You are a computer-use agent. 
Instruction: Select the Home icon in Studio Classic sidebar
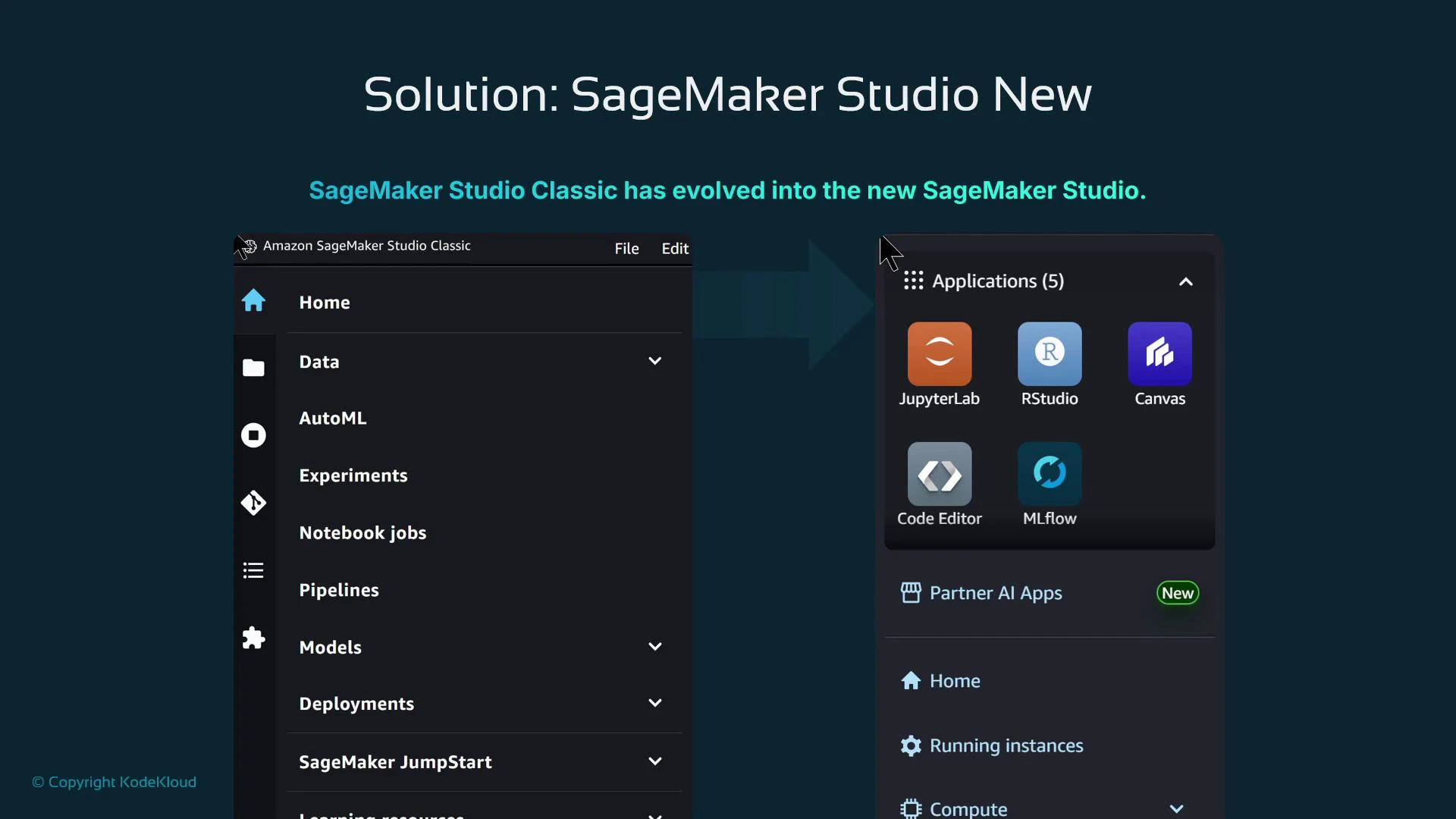point(253,301)
